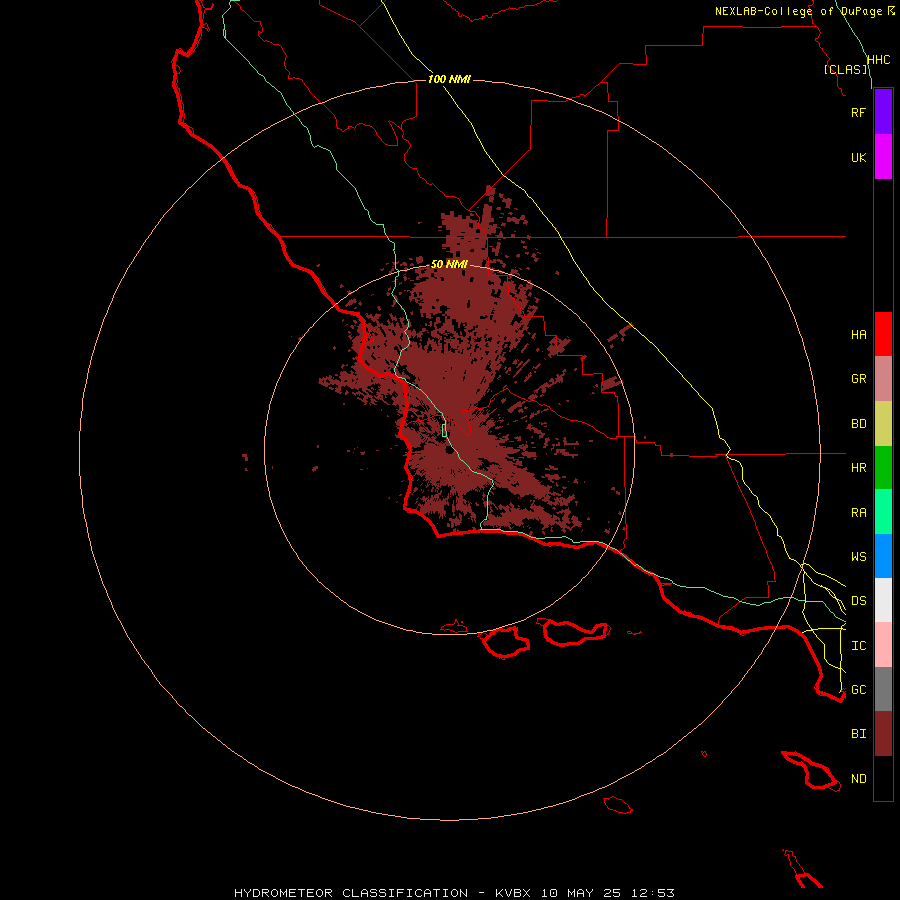Click the HYDROMETEOR CLASSIFICATION title text

pos(351,893)
